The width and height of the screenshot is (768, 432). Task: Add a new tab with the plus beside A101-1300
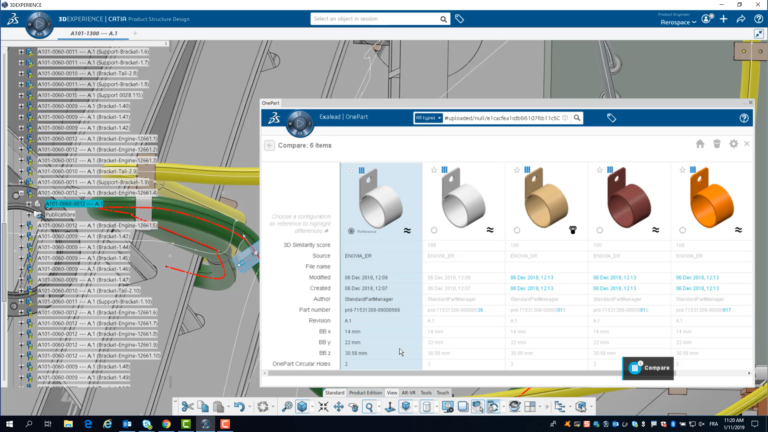click(x=135, y=33)
